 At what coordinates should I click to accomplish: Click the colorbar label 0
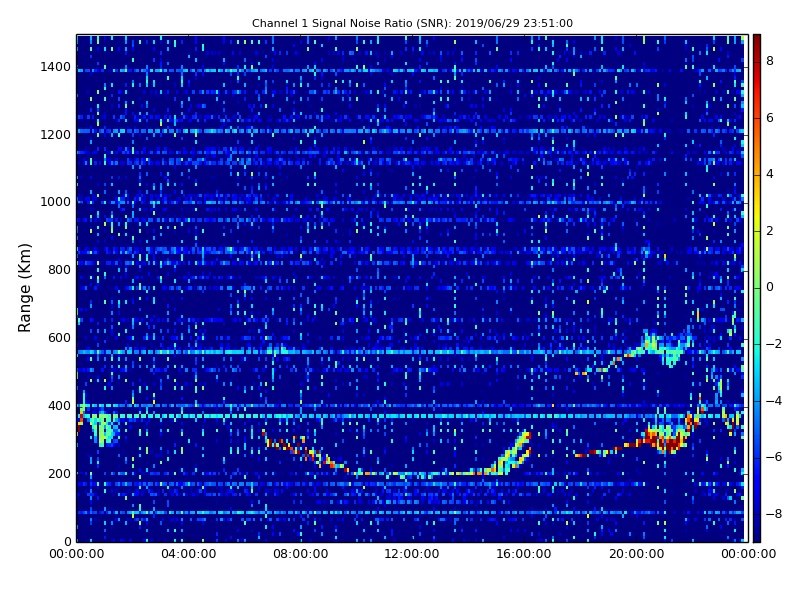[x=770, y=287]
